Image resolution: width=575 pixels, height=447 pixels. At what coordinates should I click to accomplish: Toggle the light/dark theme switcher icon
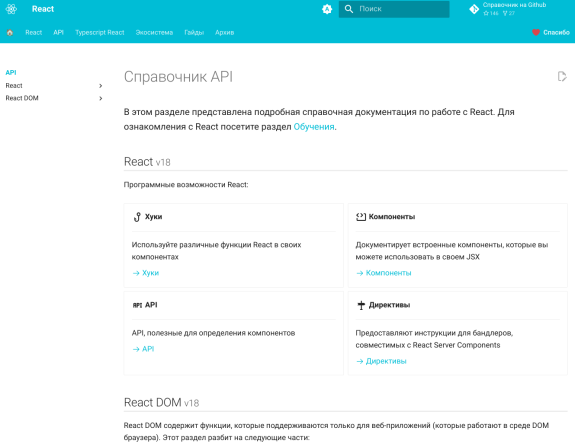point(327,9)
